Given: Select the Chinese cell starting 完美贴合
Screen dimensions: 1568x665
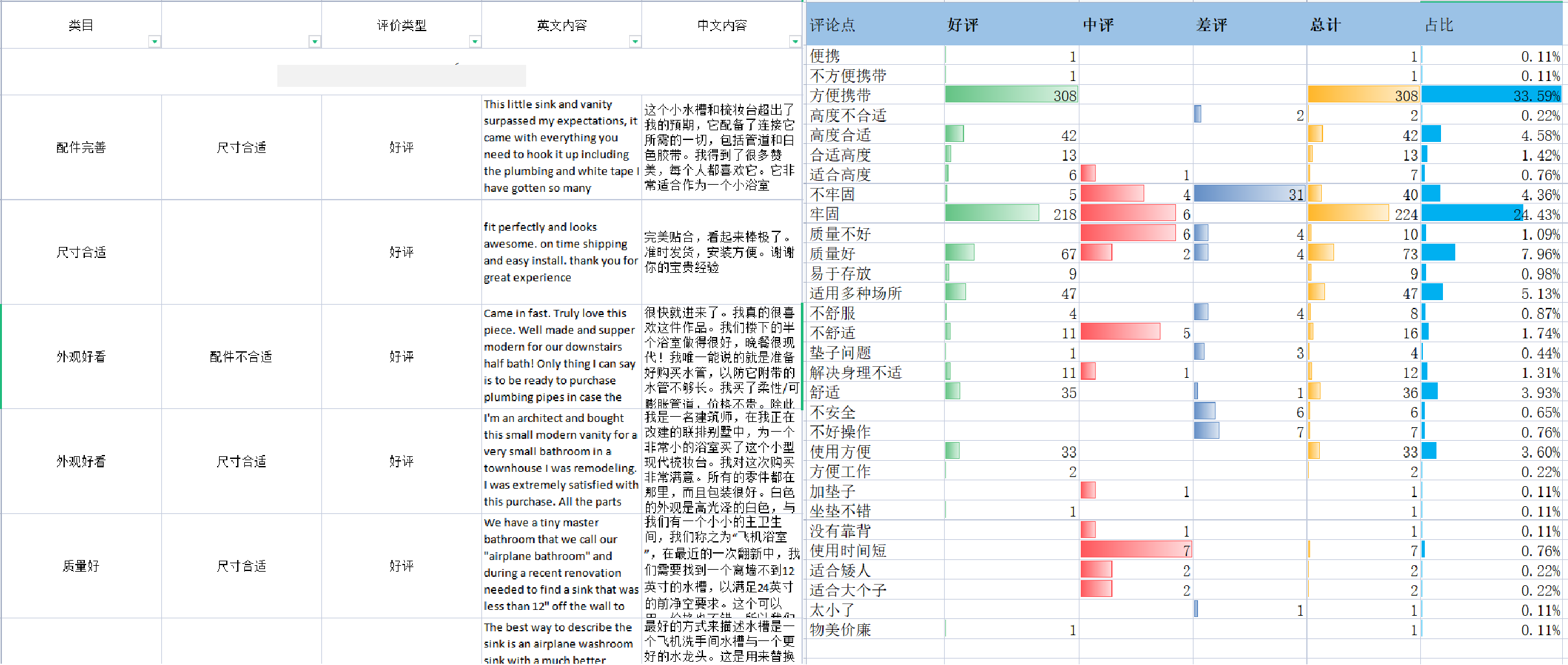Looking at the screenshot, I should [x=722, y=252].
